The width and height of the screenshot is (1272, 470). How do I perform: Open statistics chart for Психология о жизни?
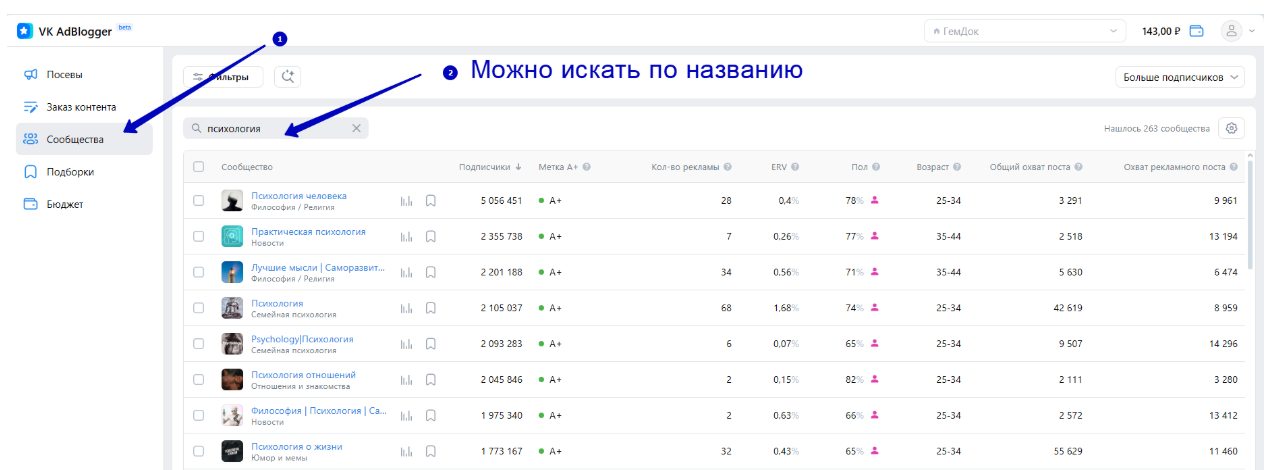point(406,451)
